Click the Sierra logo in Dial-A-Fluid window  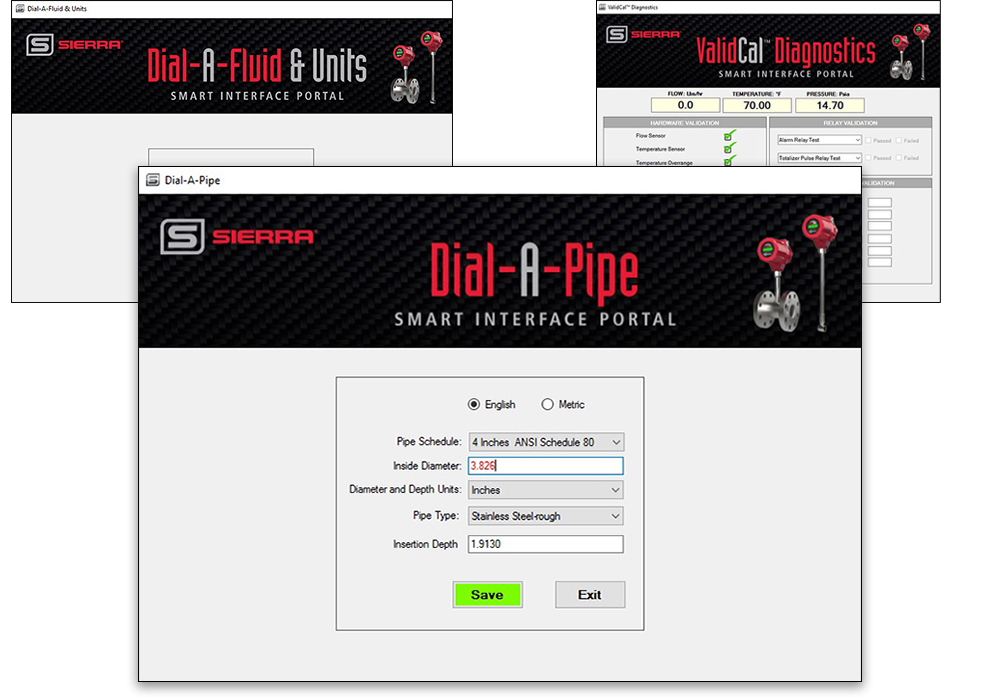click(74, 45)
